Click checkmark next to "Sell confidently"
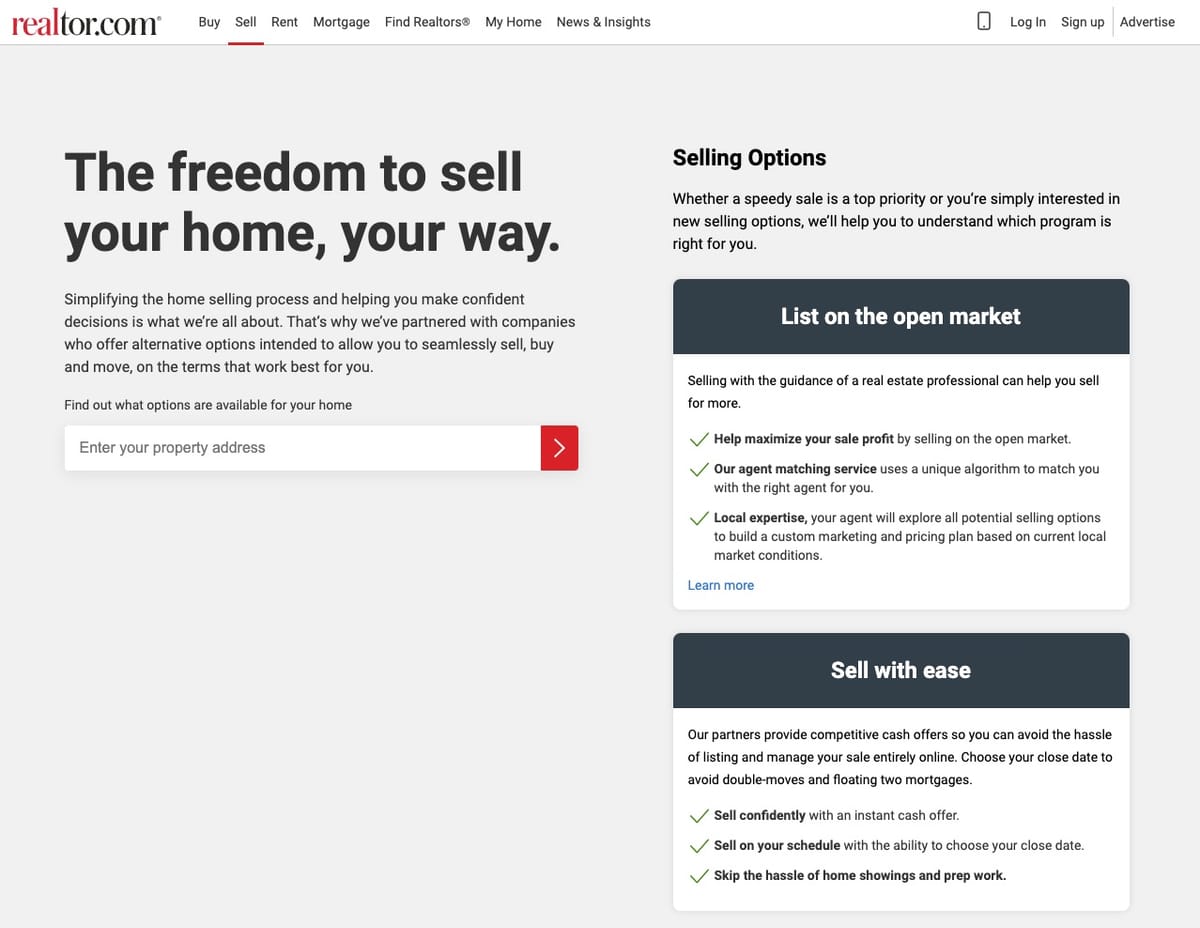1200x928 pixels. [x=699, y=815]
